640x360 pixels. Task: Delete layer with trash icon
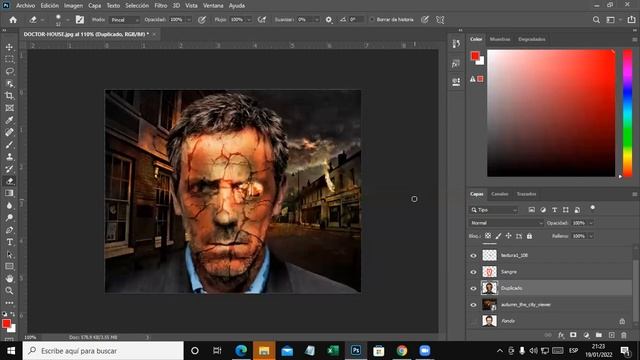click(x=624, y=335)
